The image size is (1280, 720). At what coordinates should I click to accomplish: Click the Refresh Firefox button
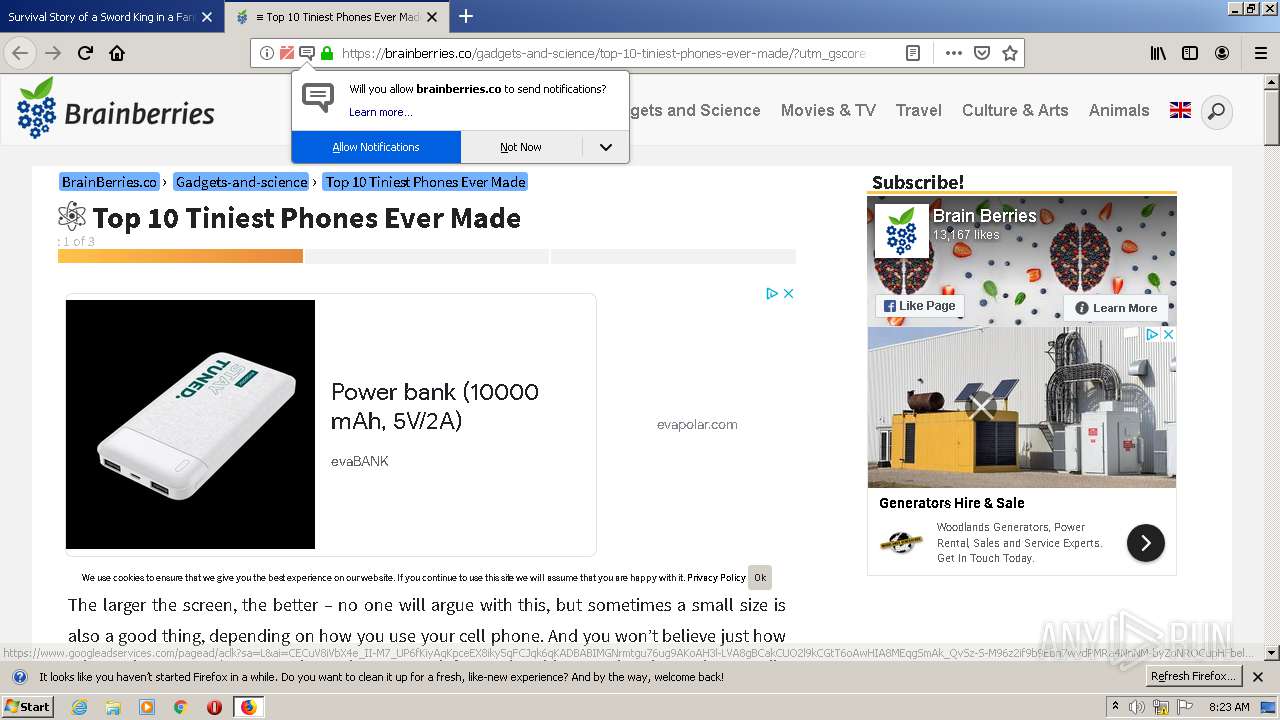pos(1193,676)
